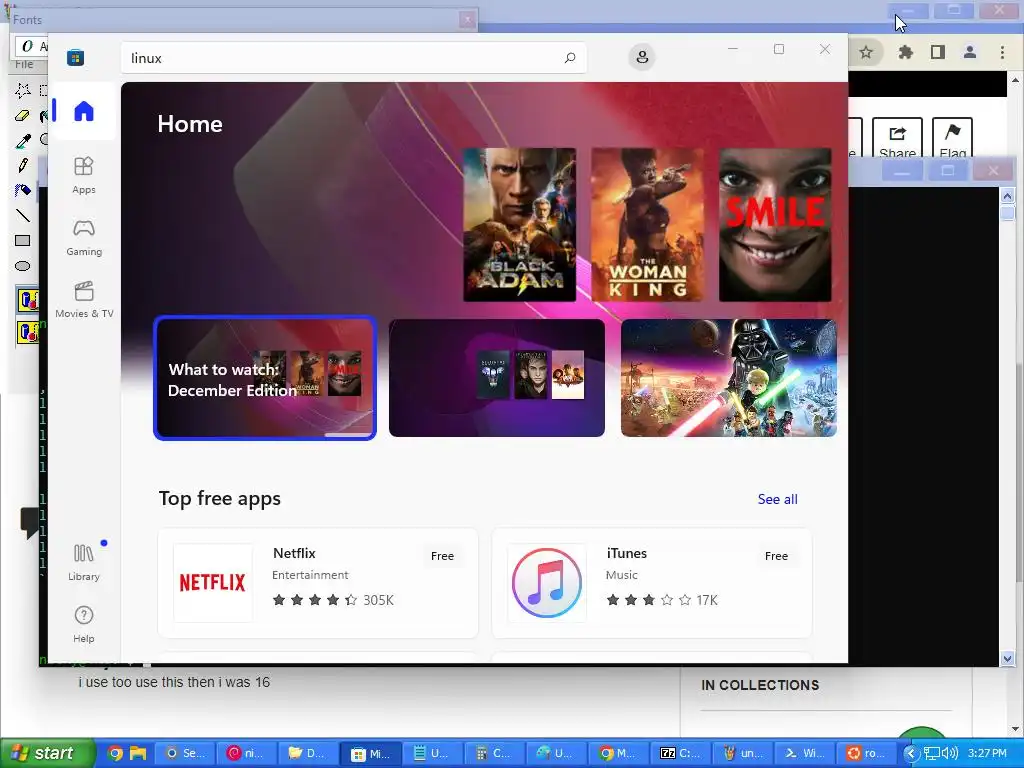Go to Gaming section in Store sidebar

tap(84, 238)
